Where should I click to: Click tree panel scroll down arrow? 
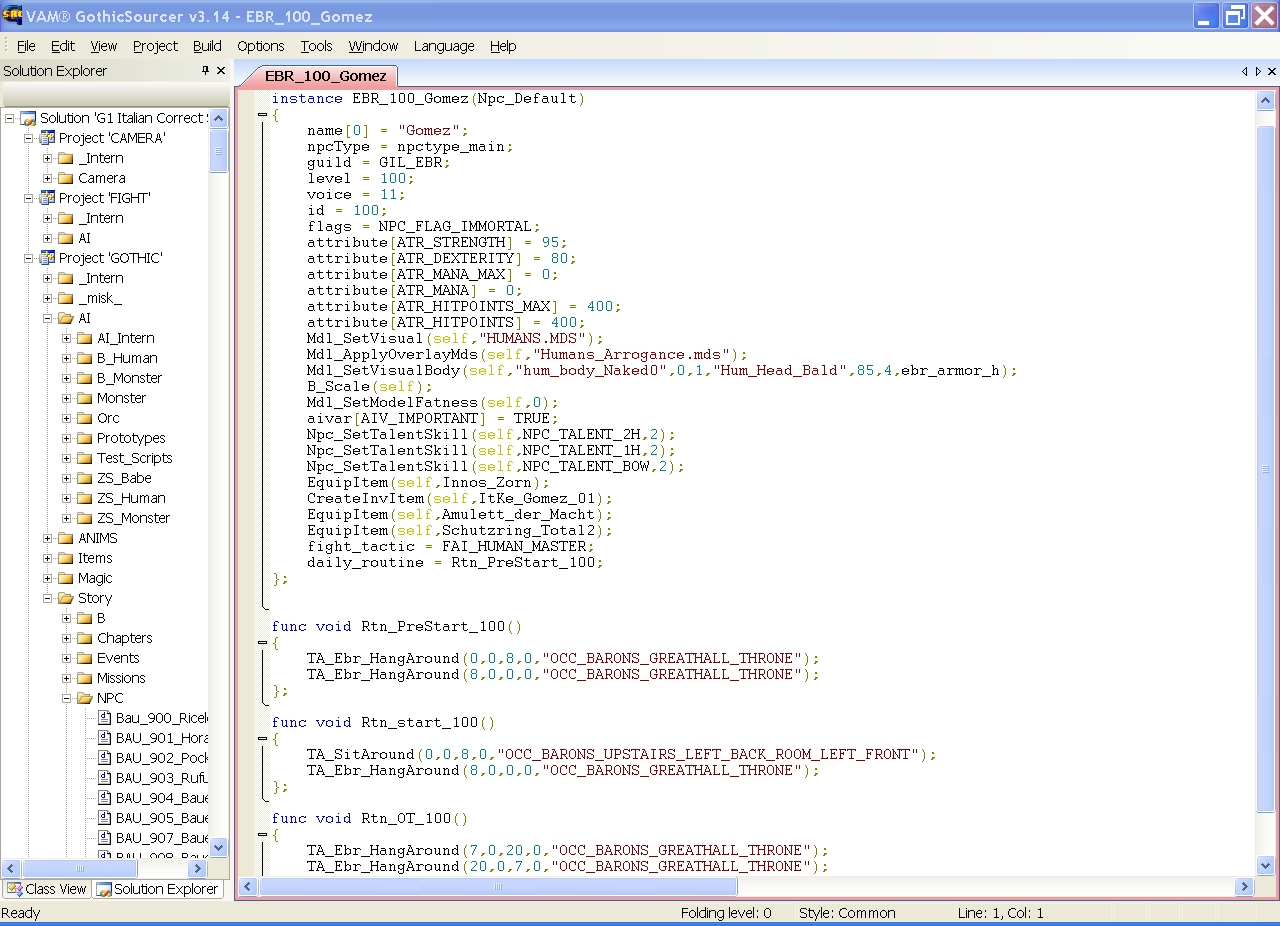pos(219,848)
